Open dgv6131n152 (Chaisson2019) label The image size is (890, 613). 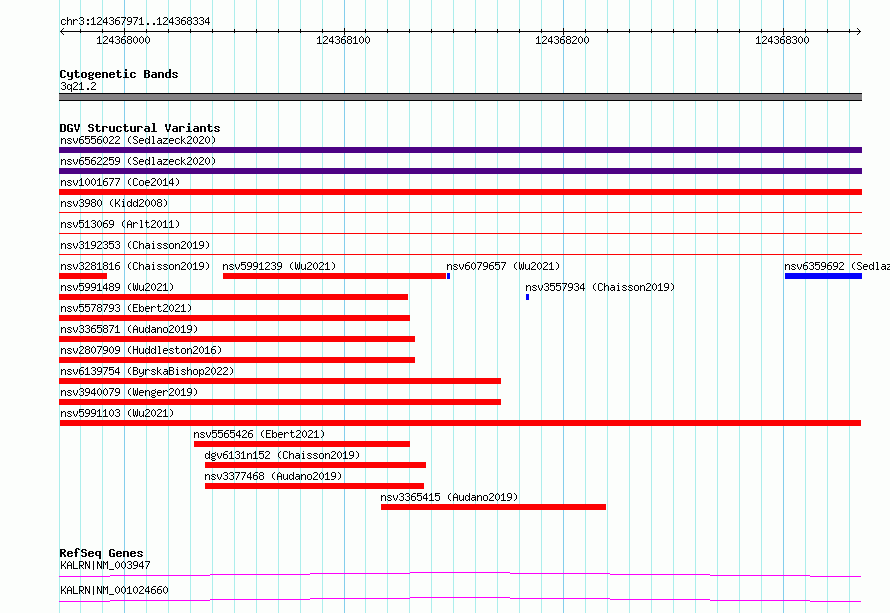[x=282, y=455]
